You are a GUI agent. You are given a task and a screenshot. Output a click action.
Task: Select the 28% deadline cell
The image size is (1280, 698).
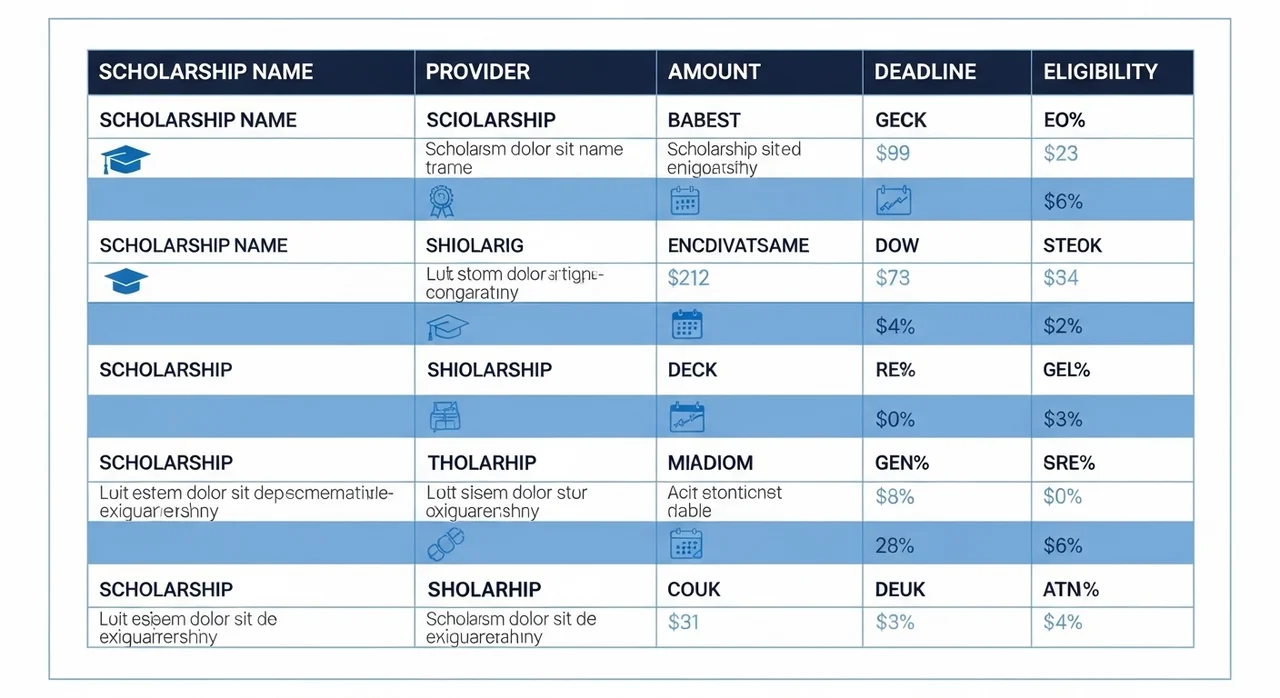pos(895,545)
